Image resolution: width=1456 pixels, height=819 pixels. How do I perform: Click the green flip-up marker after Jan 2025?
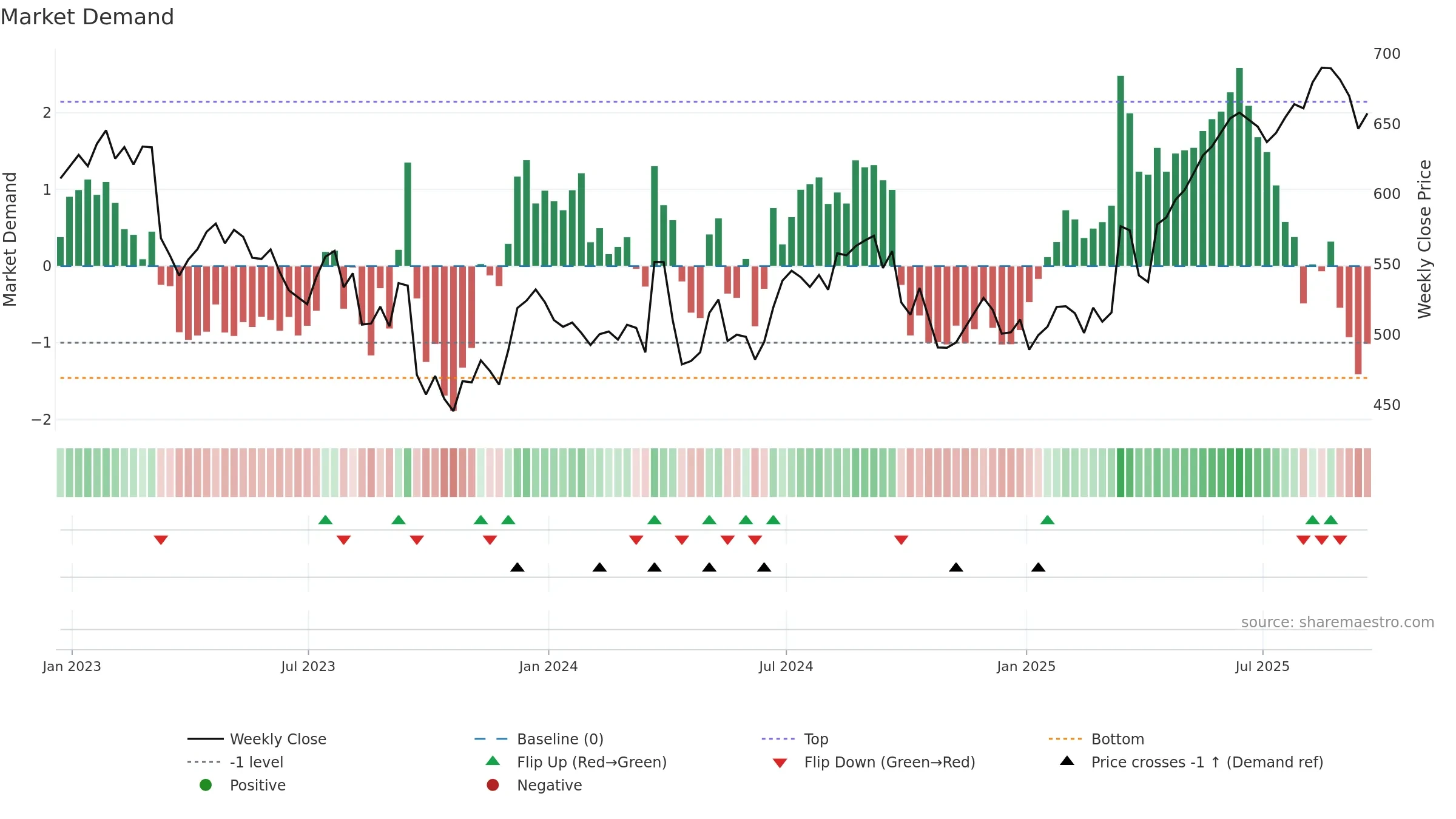1048,520
